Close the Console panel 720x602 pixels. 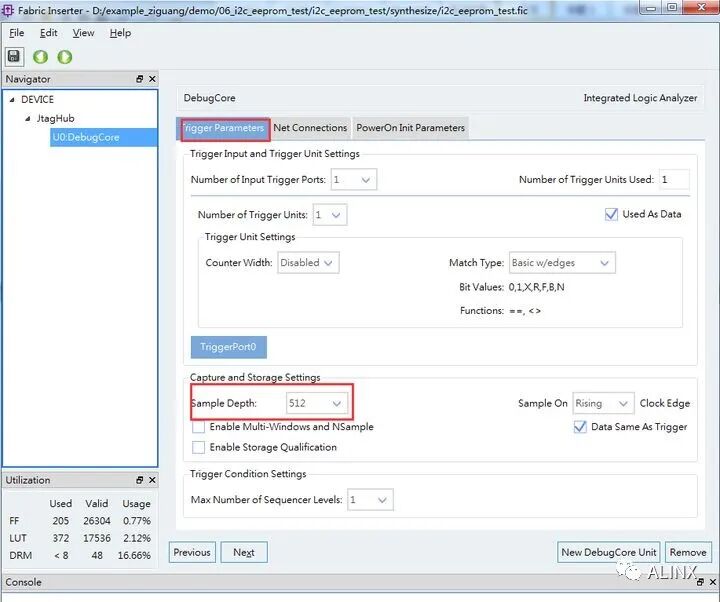tap(713, 582)
